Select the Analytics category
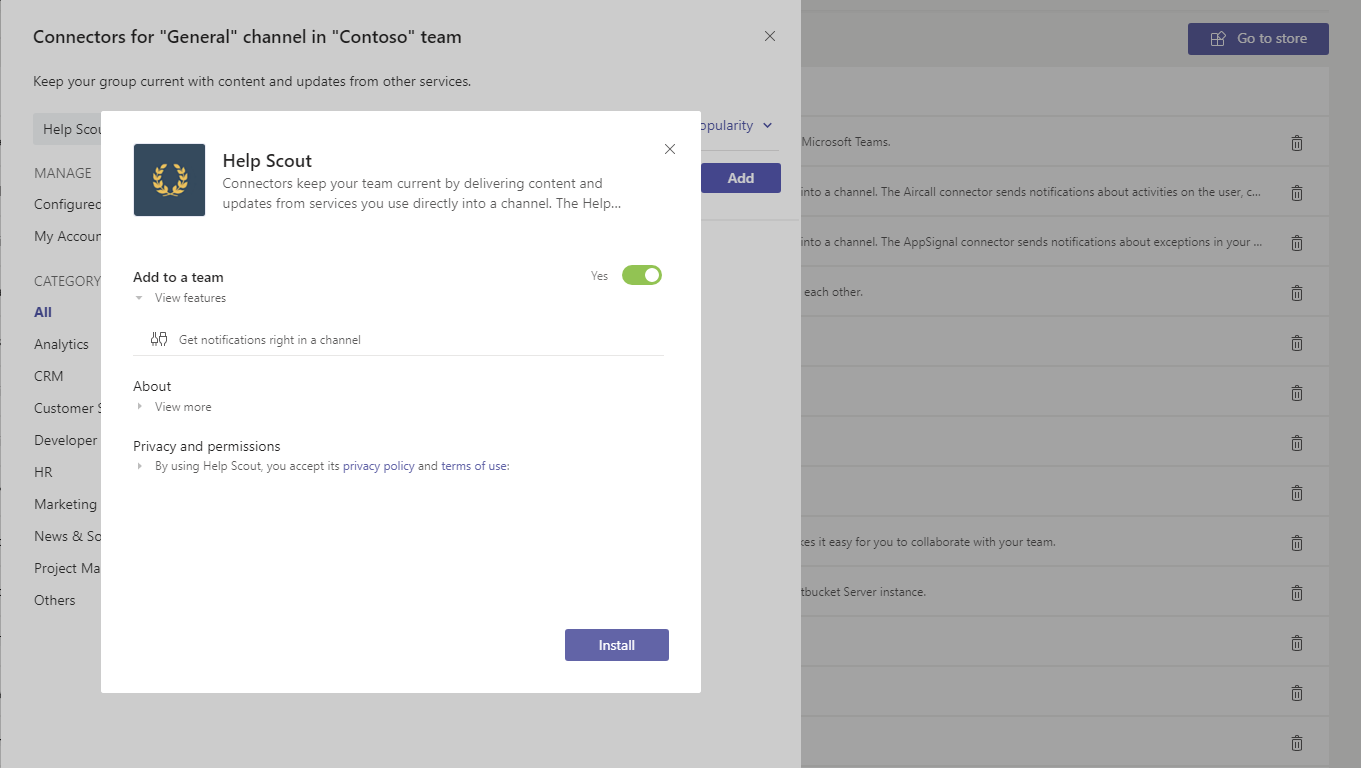The height and width of the screenshot is (768, 1366). (x=61, y=344)
